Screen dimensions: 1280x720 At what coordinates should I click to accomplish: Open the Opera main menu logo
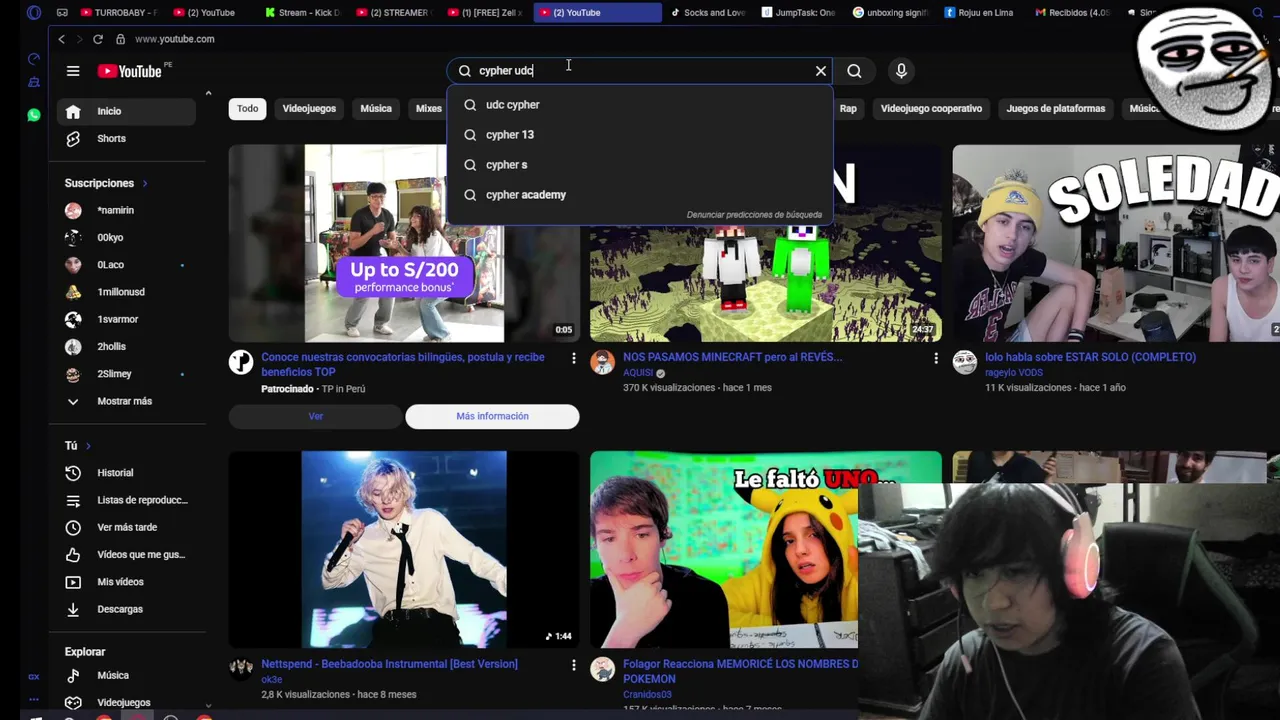(34, 13)
